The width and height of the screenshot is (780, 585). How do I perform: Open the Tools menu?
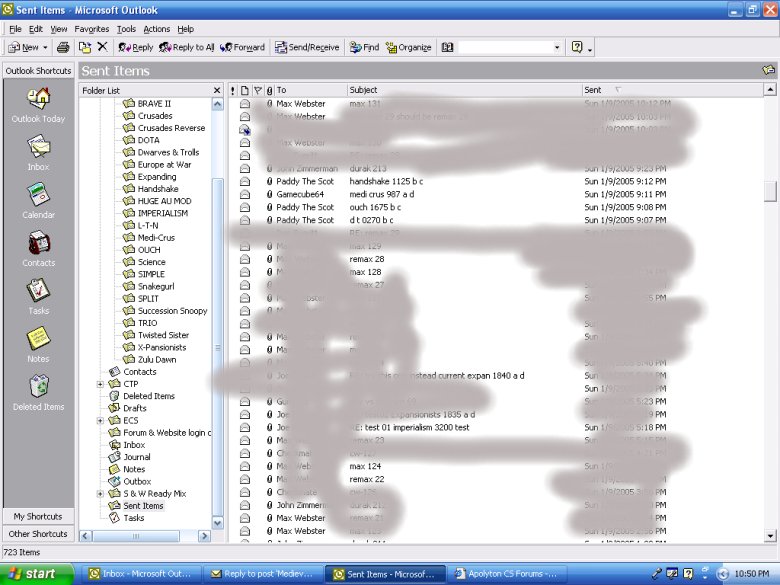pos(125,29)
